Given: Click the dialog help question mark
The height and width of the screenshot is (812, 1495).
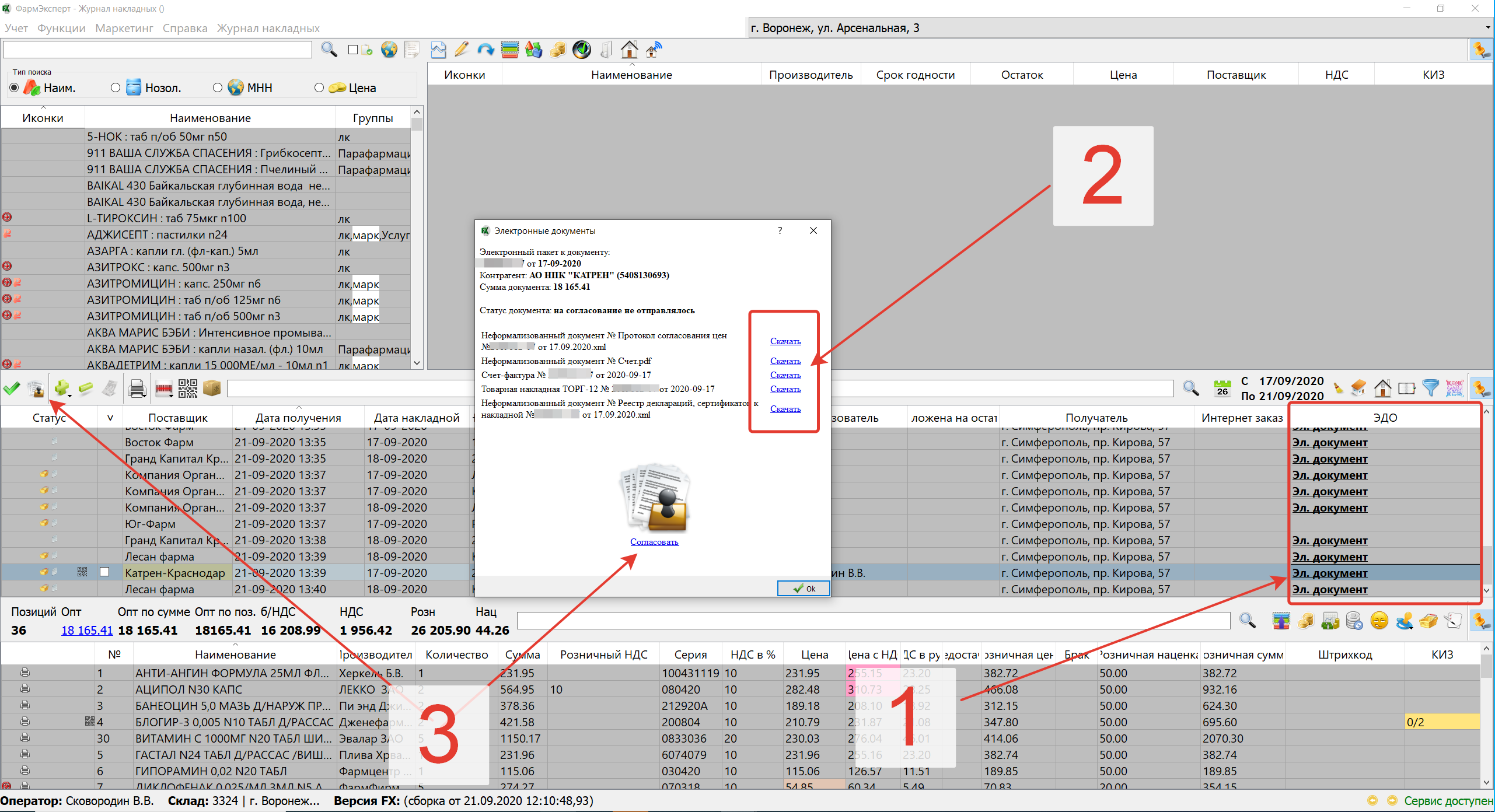Looking at the screenshot, I should (780, 230).
